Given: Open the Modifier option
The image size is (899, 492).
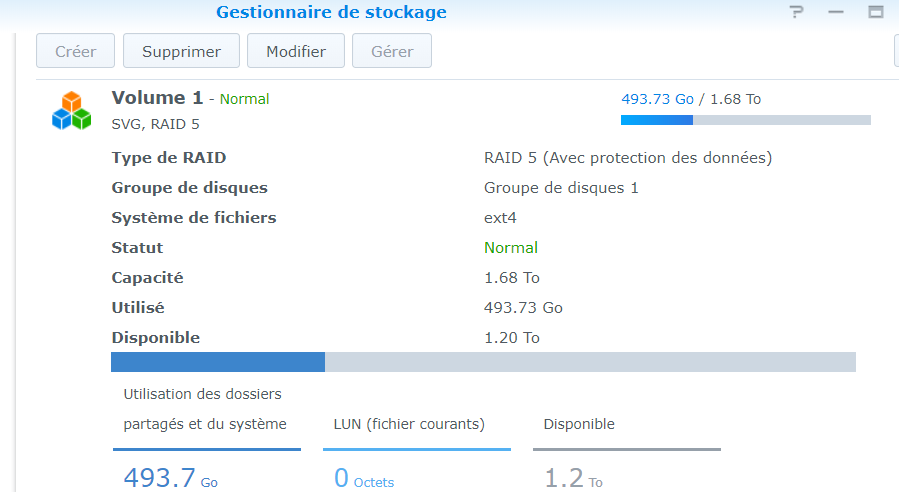Looking at the screenshot, I should (x=295, y=51).
